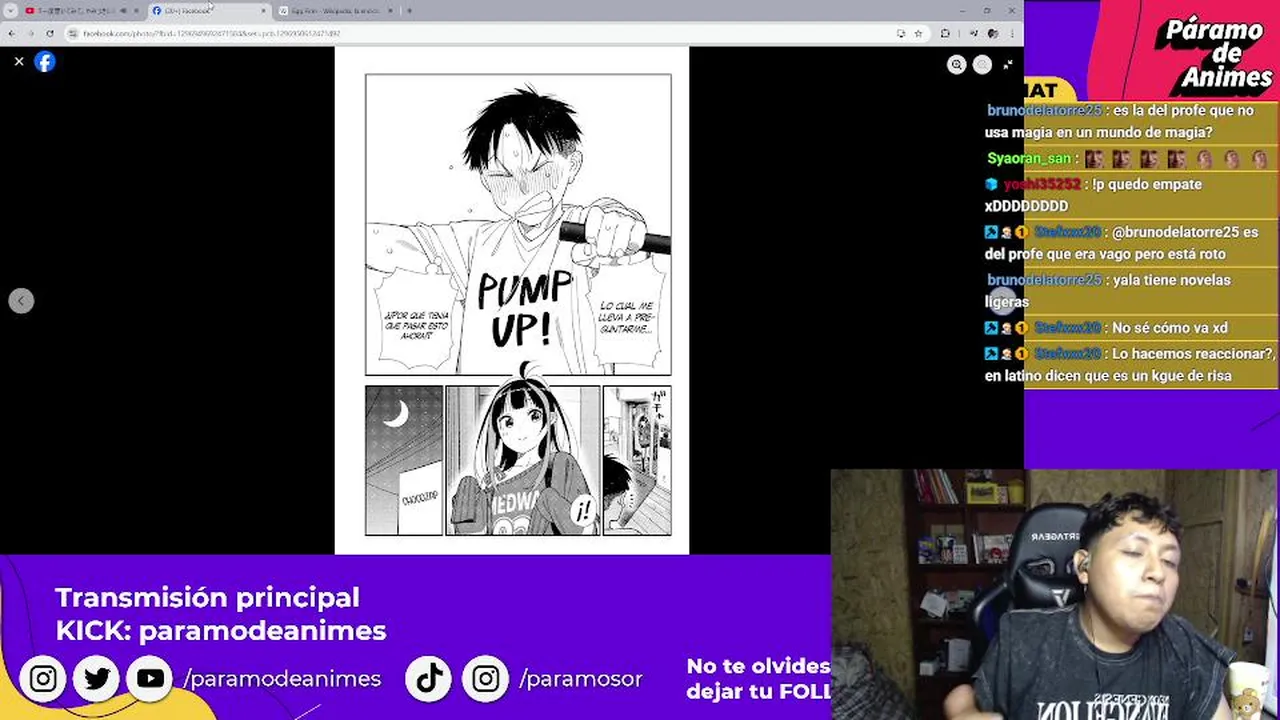
Task: Click the site info icon in address bar
Action: pos(73,33)
